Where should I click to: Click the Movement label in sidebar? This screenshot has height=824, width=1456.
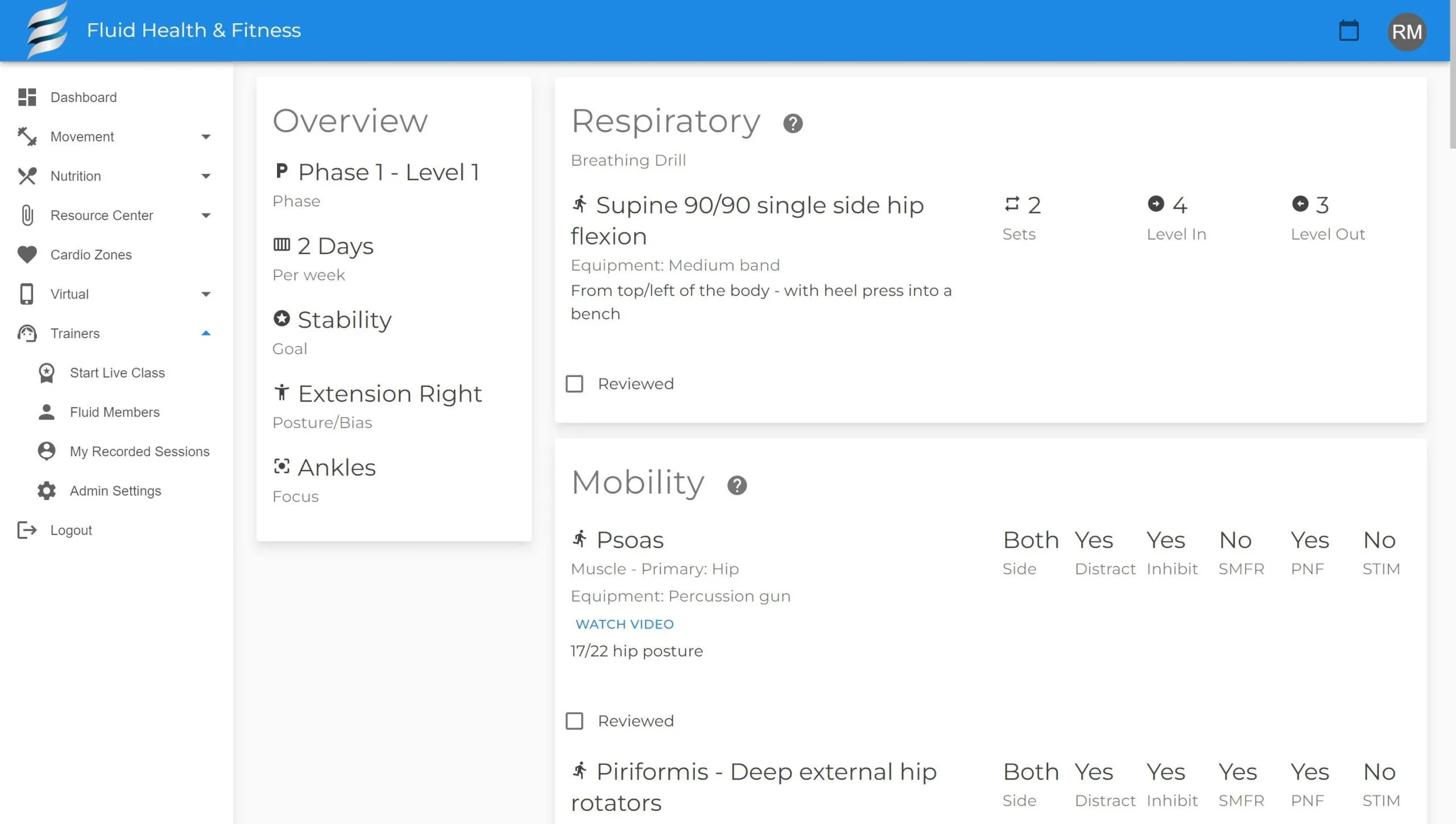82,136
